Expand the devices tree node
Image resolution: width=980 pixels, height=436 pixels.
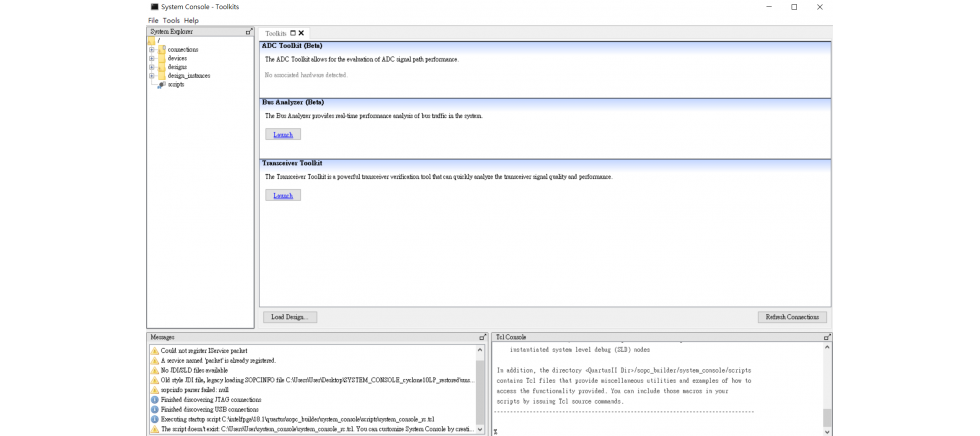point(152,58)
